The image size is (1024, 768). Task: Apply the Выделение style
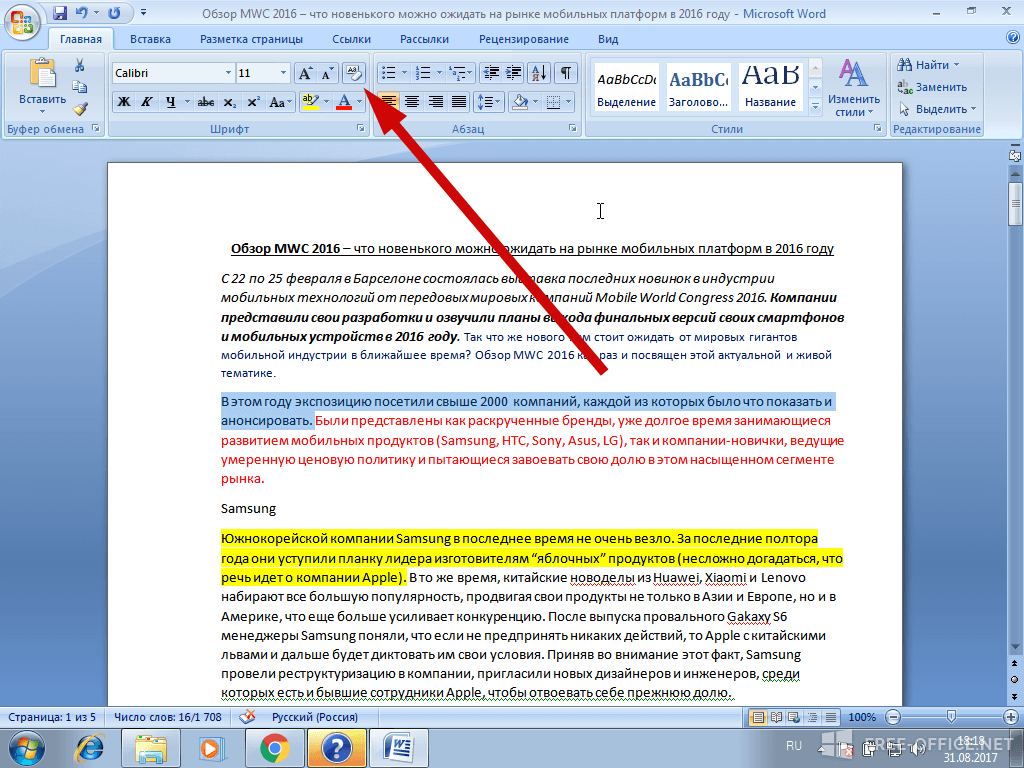(626, 88)
